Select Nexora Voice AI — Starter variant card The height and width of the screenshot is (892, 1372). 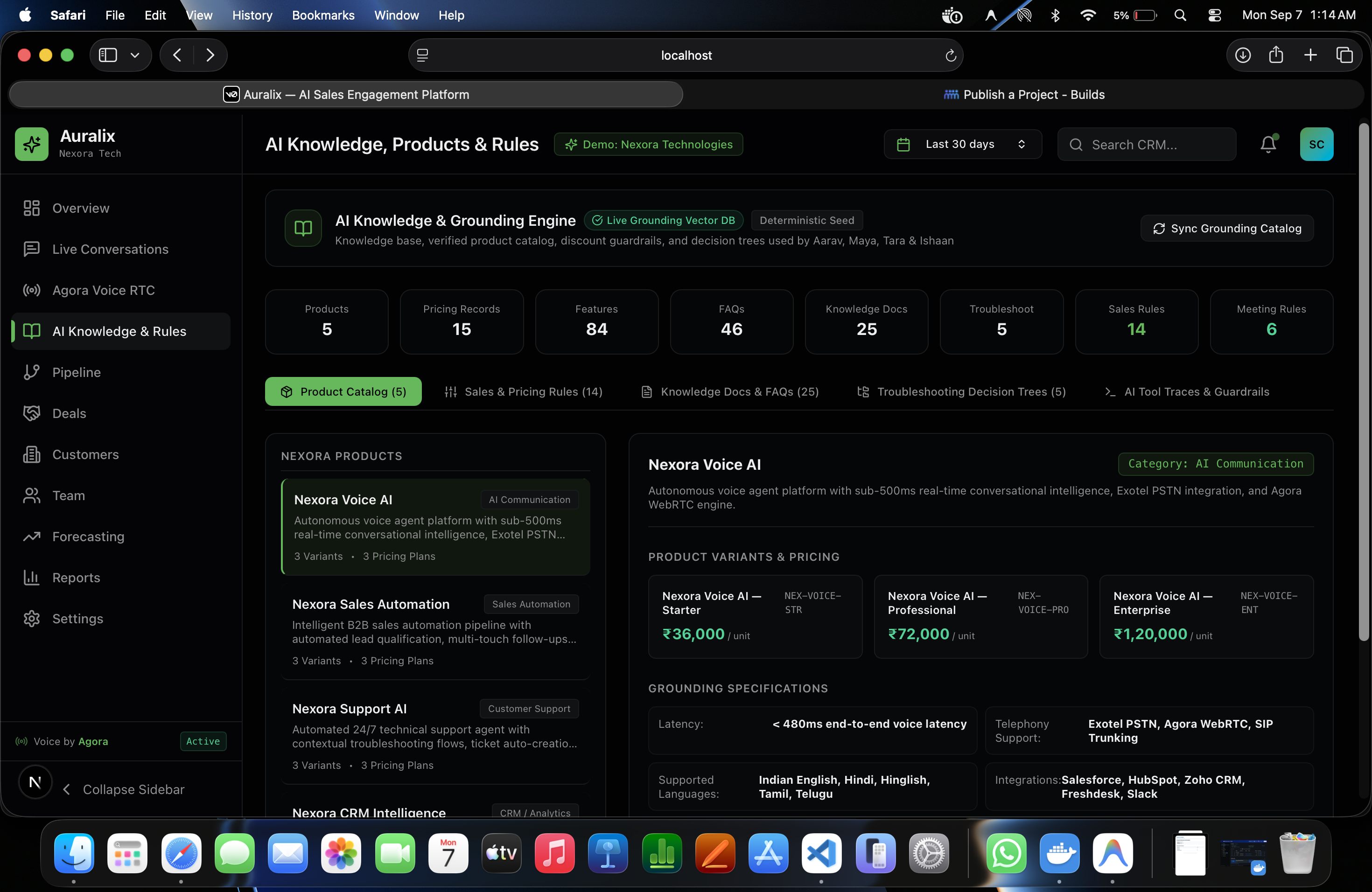(755, 617)
